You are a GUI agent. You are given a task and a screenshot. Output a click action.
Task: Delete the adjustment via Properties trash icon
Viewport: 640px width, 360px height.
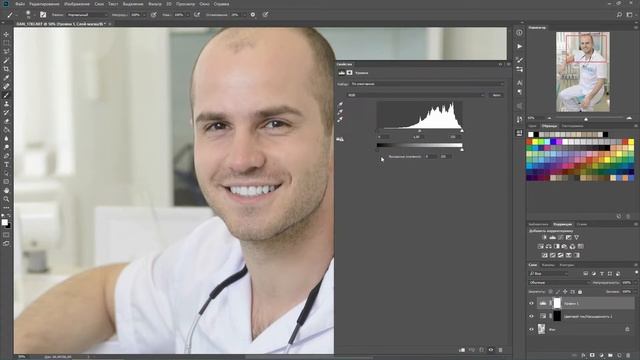click(x=500, y=350)
